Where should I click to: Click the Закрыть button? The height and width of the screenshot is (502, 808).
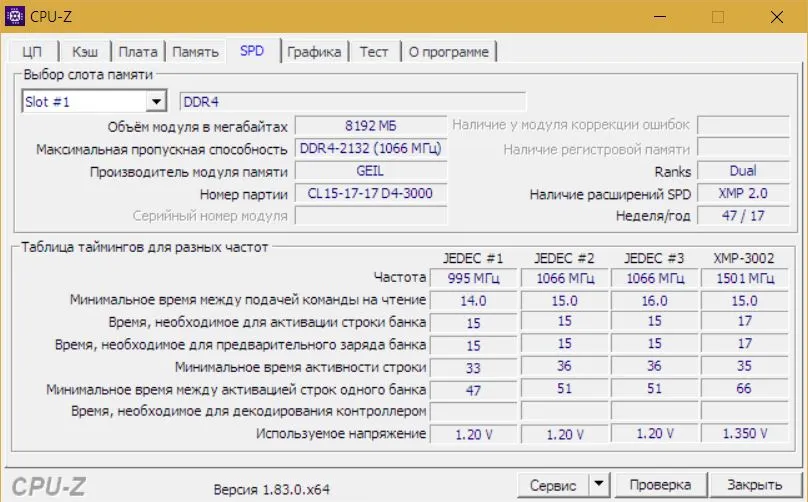click(754, 485)
